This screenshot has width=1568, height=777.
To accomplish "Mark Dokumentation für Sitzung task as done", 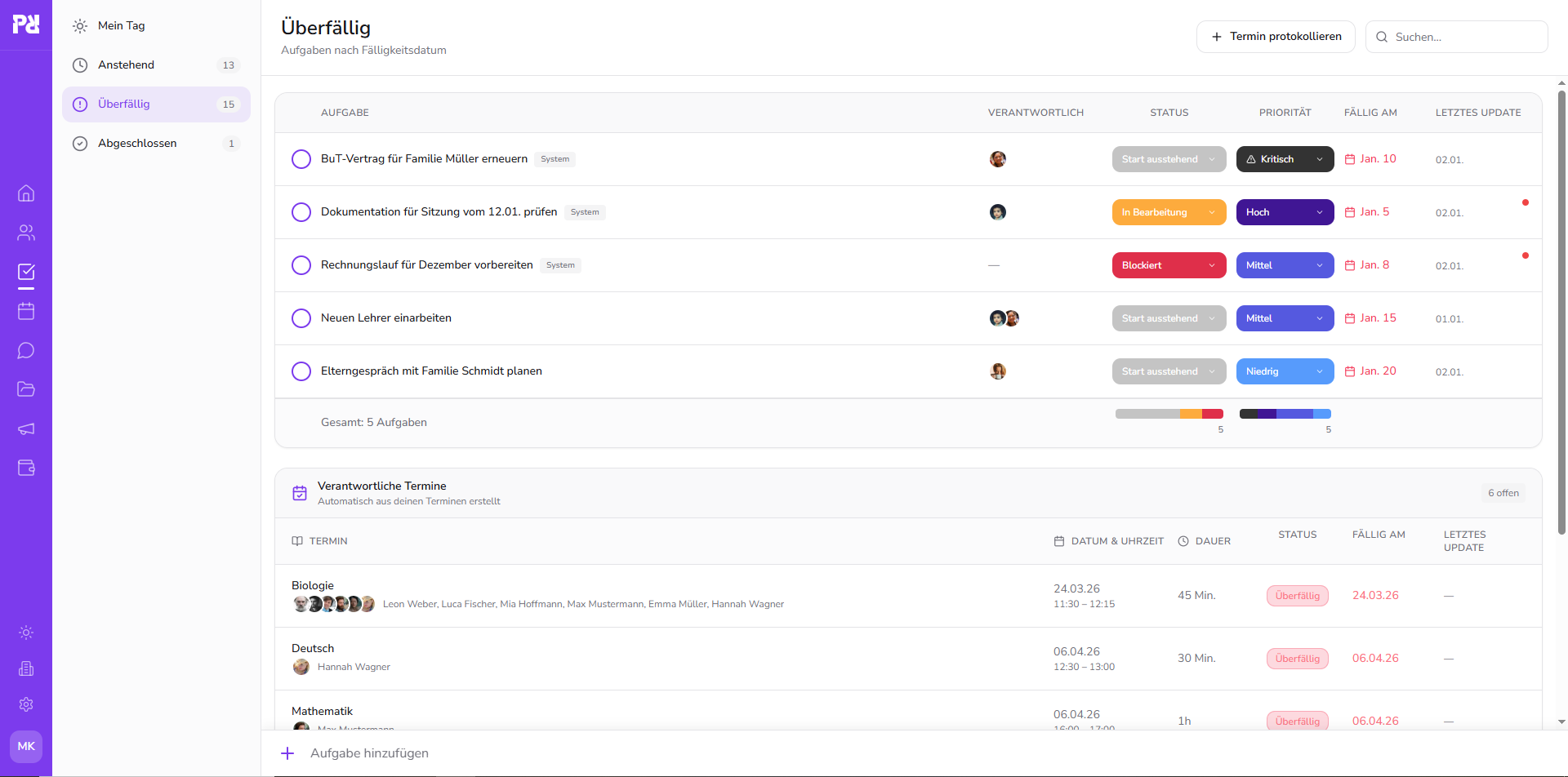I will (x=301, y=212).
